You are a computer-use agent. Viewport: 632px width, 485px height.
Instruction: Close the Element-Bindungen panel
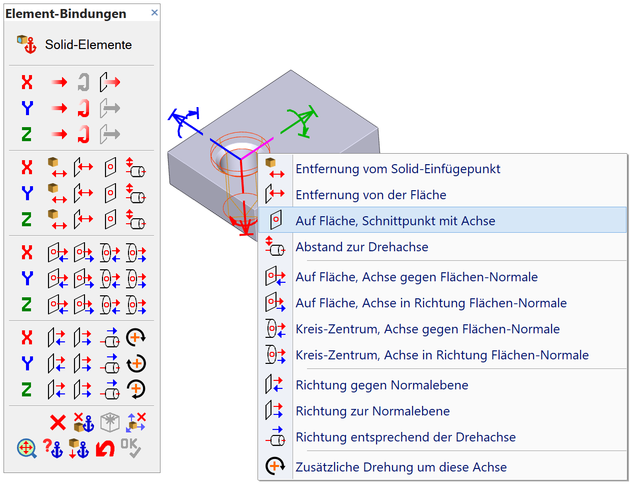[x=154, y=13]
